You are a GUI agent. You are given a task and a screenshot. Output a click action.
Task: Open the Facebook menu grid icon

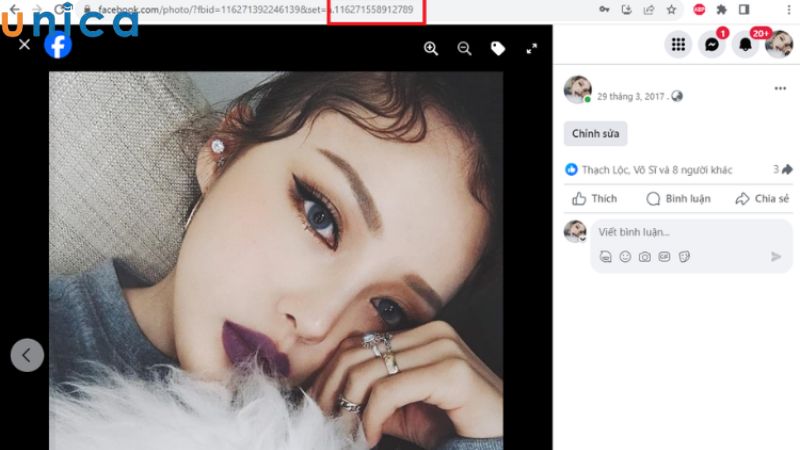click(678, 44)
